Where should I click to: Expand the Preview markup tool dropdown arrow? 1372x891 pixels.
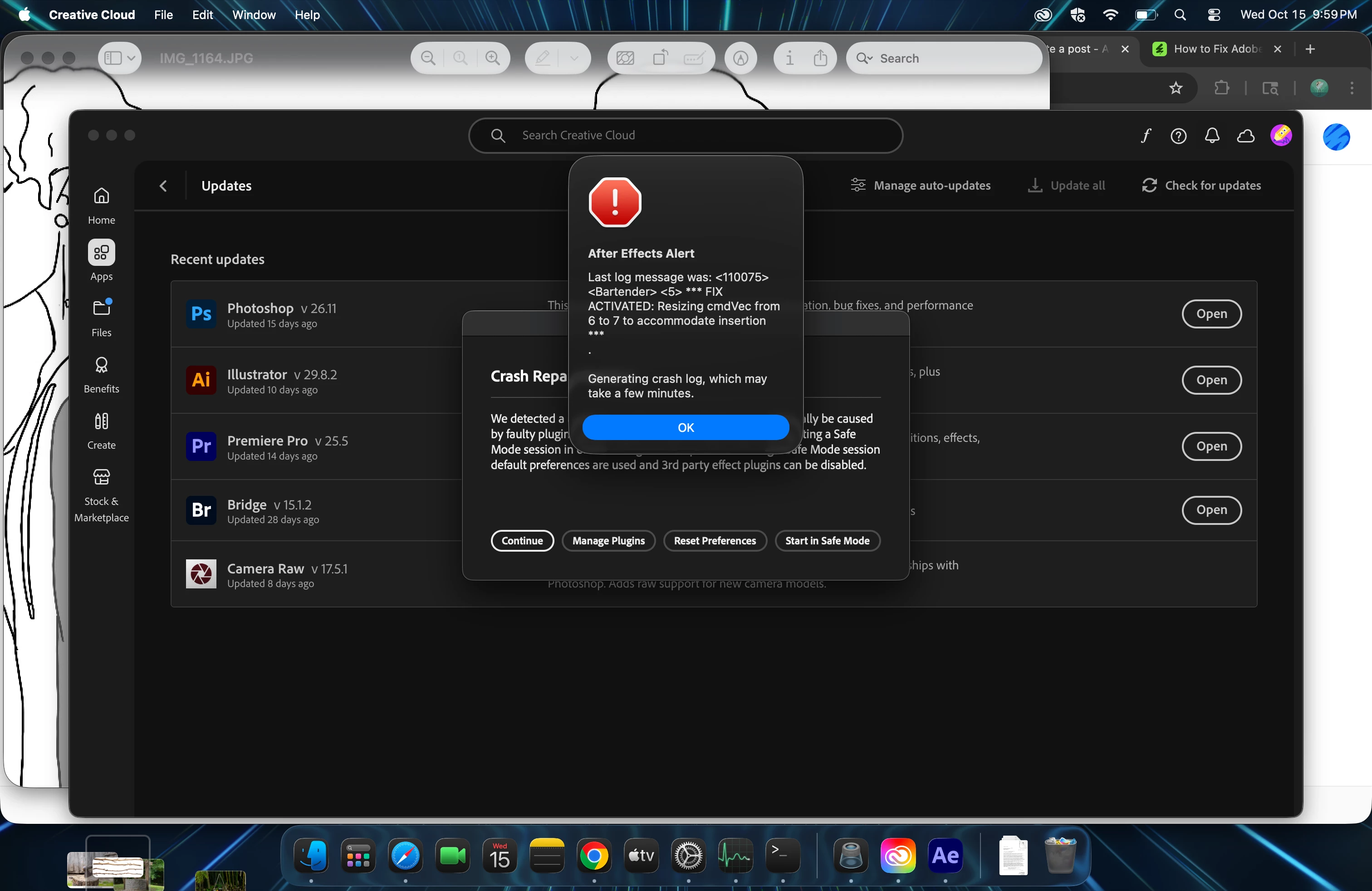point(573,58)
